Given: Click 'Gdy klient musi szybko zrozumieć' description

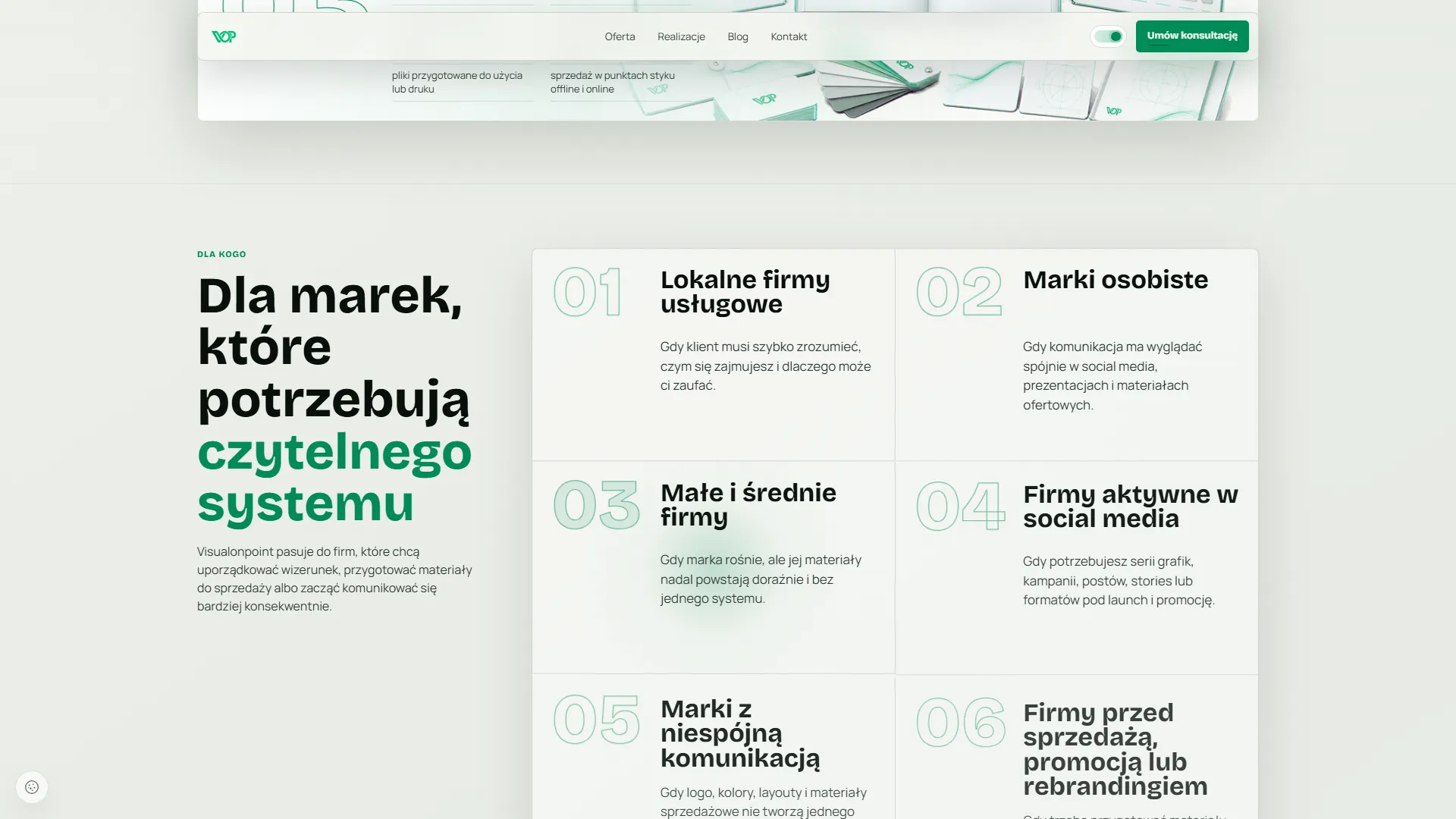Looking at the screenshot, I should point(765,366).
